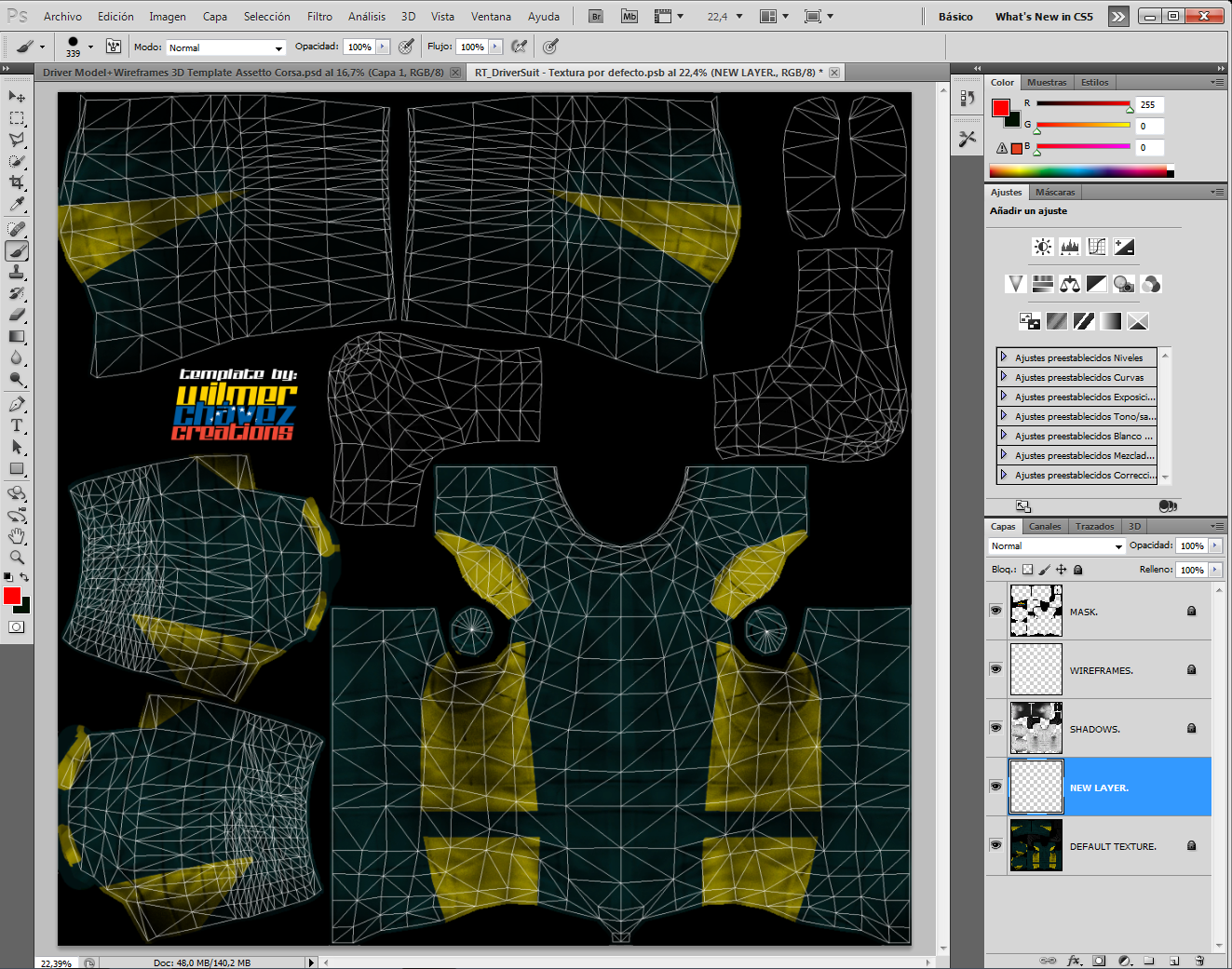Viewport: 1232px width, 969px height.
Task: Select the Horizontal Type tool
Action: (17, 425)
